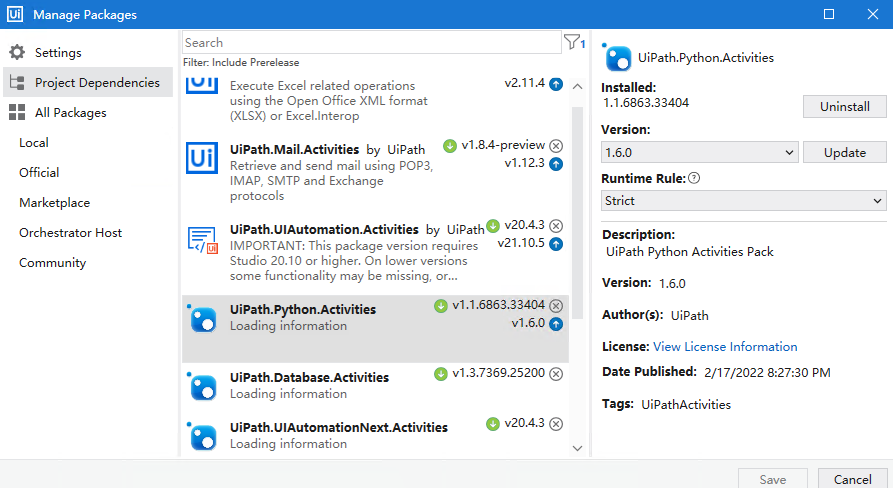Viewport: 893px width, 488px height.
Task: Remove UiPath.Python.Activities with its X icon
Action: tap(556, 306)
